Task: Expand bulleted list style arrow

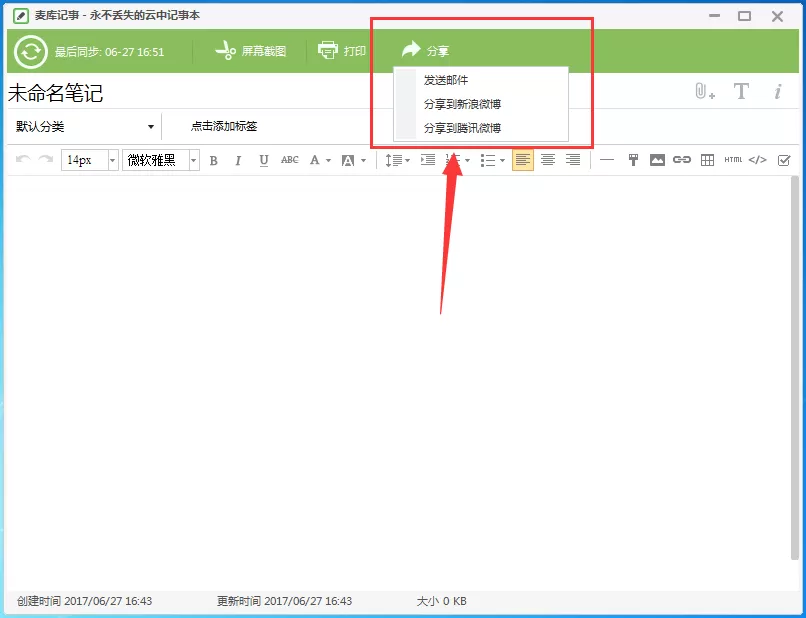Action: (x=502, y=160)
